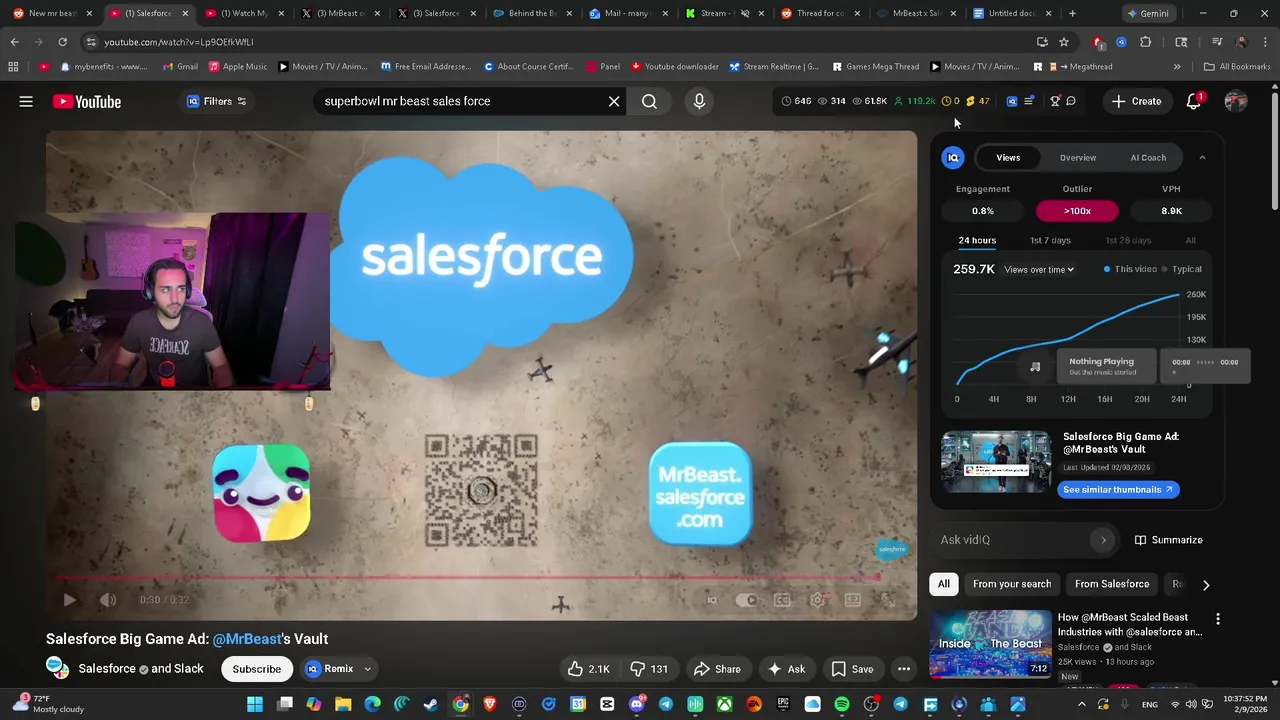Viewport: 1280px width, 720px height.
Task: Expand the Remix dropdown arrow
Action: click(x=367, y=669)
